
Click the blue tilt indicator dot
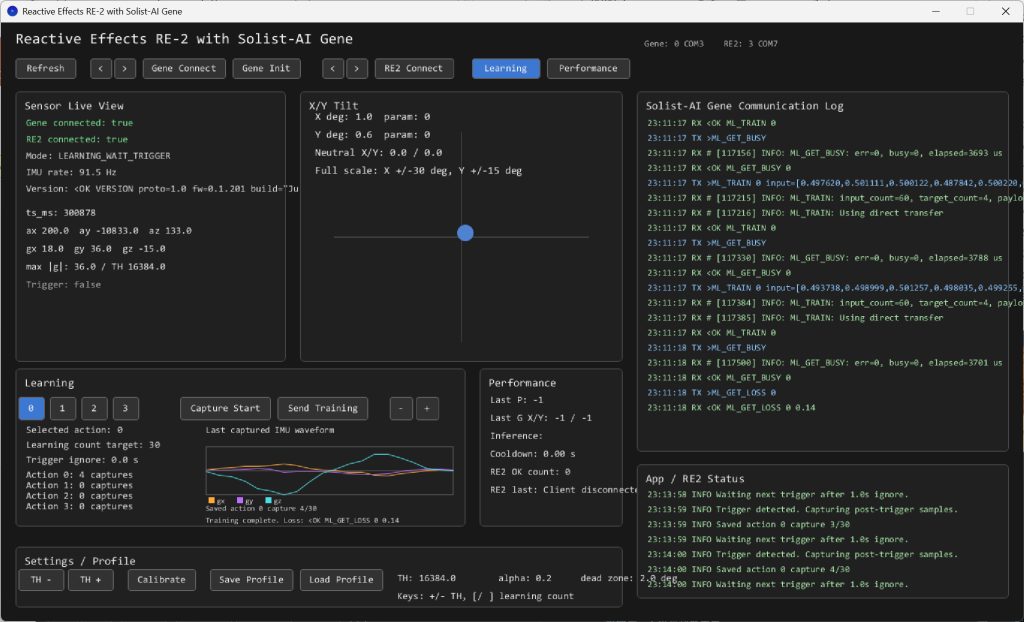(x=465, y=233)
